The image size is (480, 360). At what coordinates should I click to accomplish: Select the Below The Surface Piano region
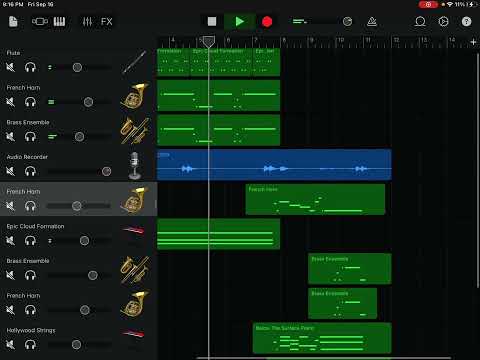click(322, 338)
